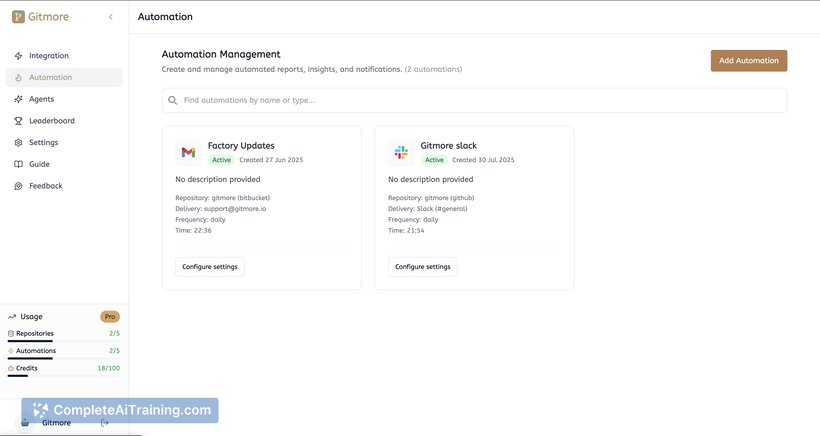Click the Pro plan badge

coord(110,317)
